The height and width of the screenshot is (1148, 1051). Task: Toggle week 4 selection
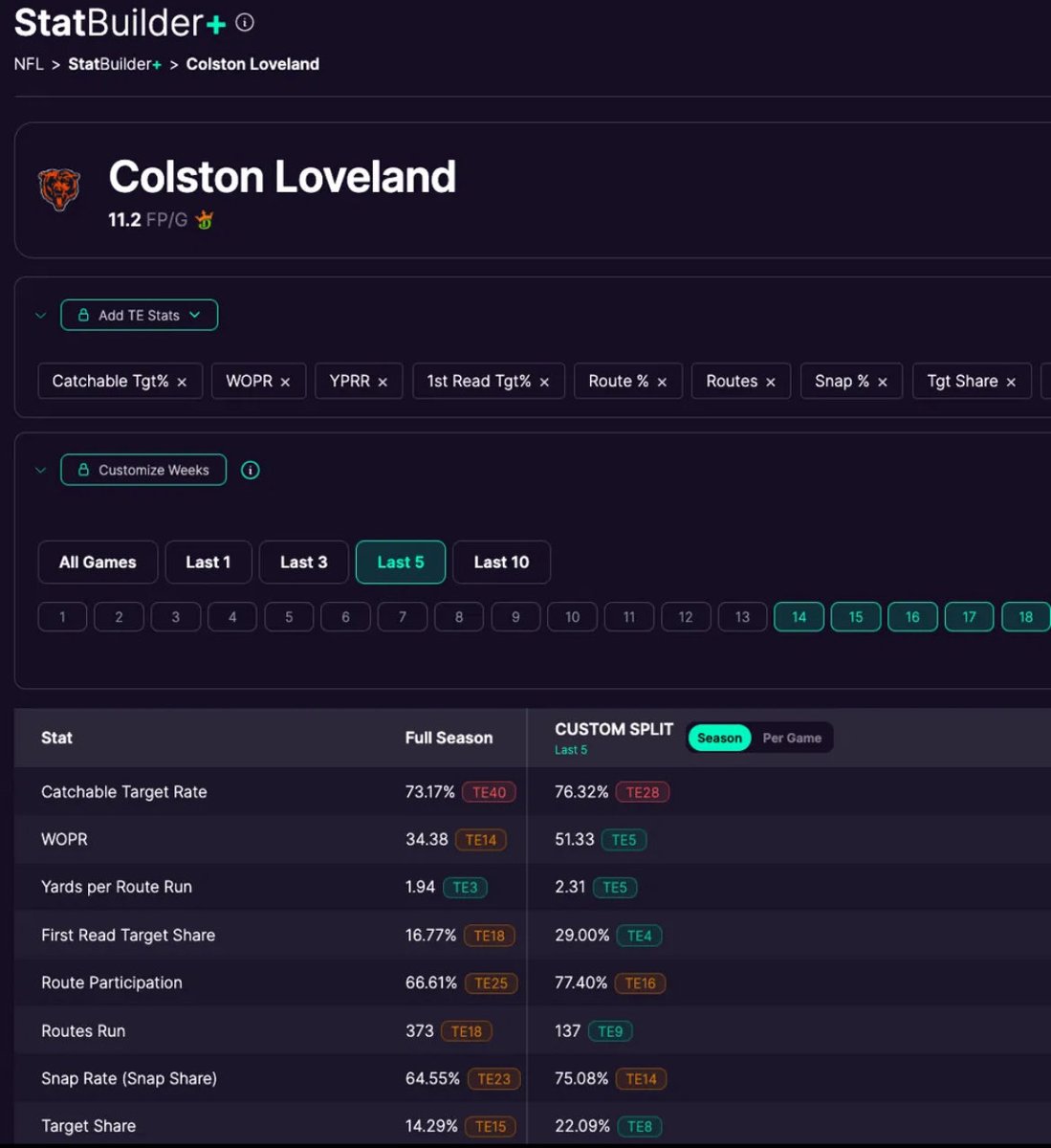tap(232, 617)
